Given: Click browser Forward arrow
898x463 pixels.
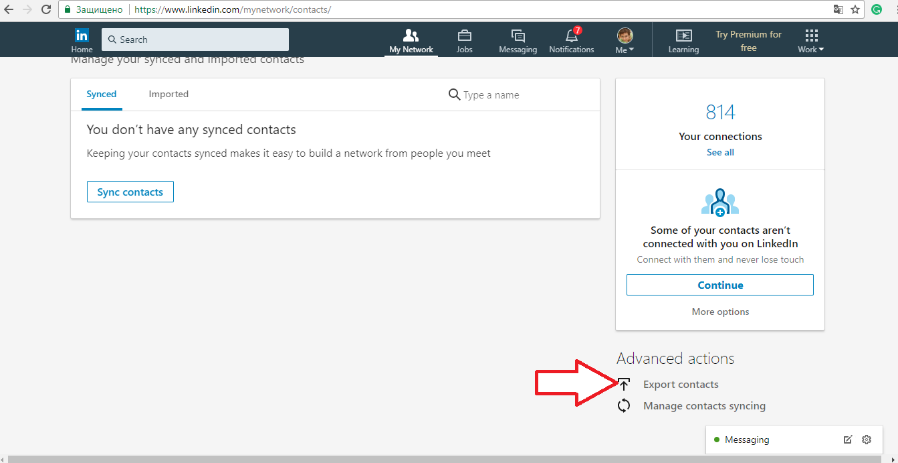Looking at the screenshot, I should click(27, 10).
